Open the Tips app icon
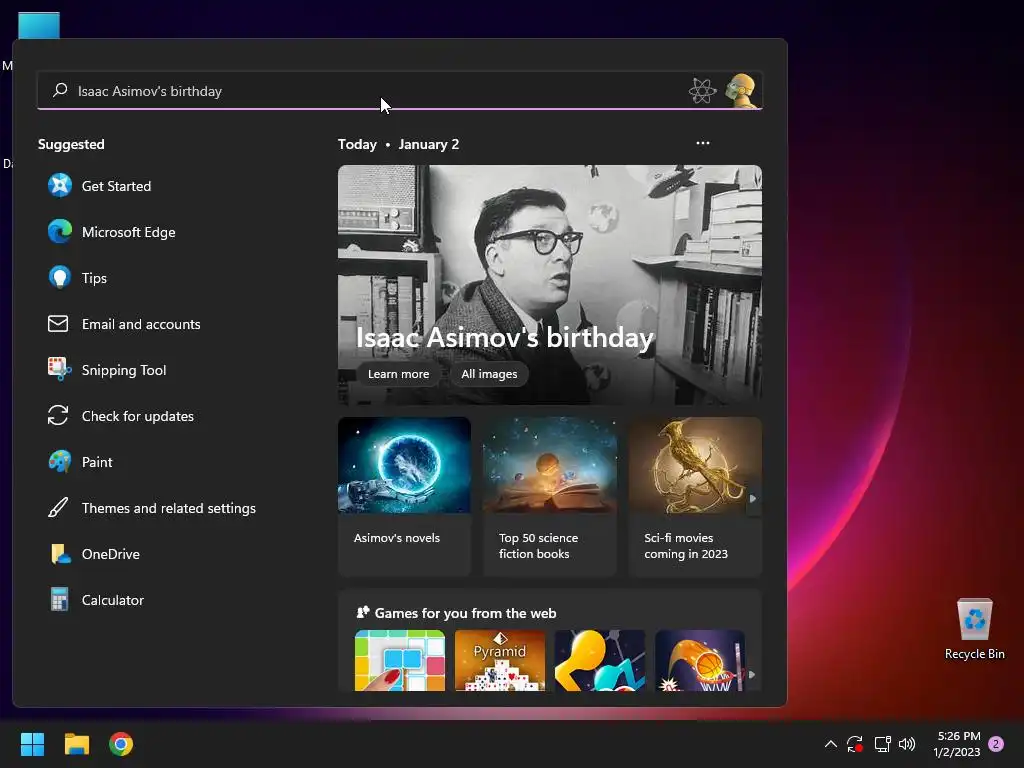Screen dimensions: 1024x768 (59, 278)
